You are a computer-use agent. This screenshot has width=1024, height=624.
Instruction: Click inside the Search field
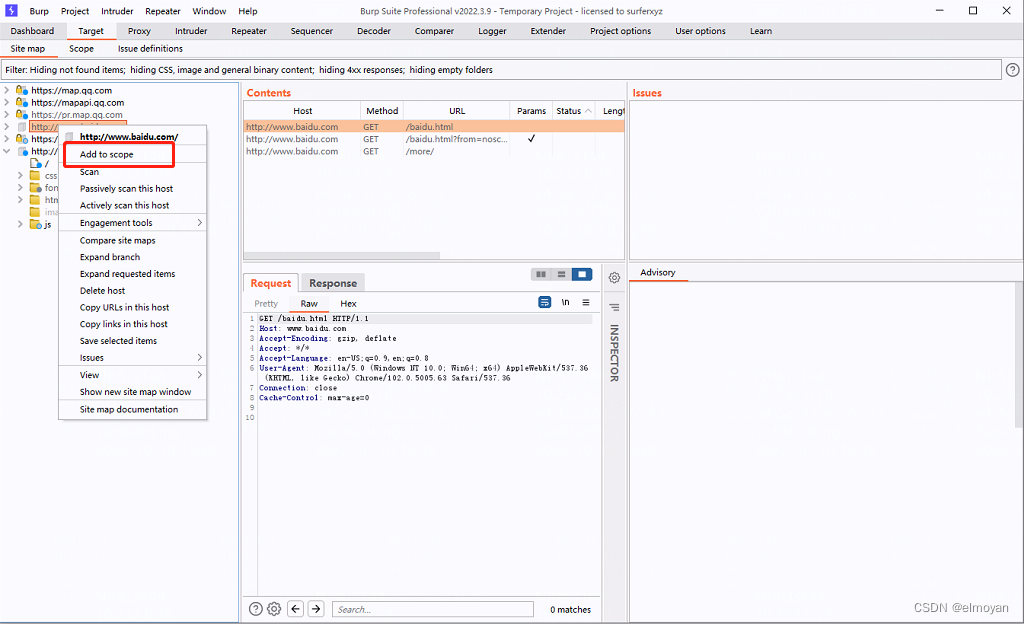click(432, 608)
